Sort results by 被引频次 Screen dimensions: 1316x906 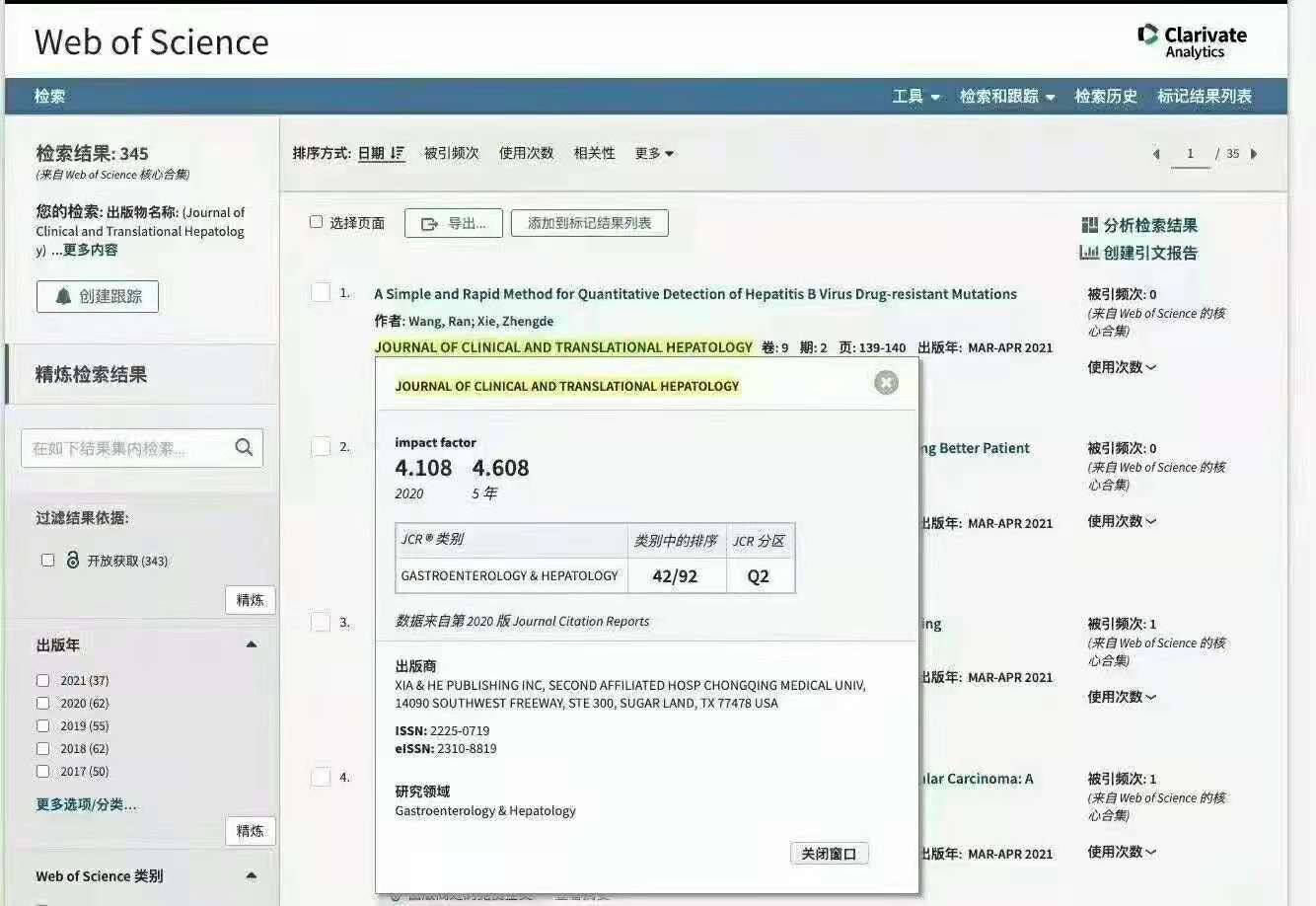(x=451, y=153)
